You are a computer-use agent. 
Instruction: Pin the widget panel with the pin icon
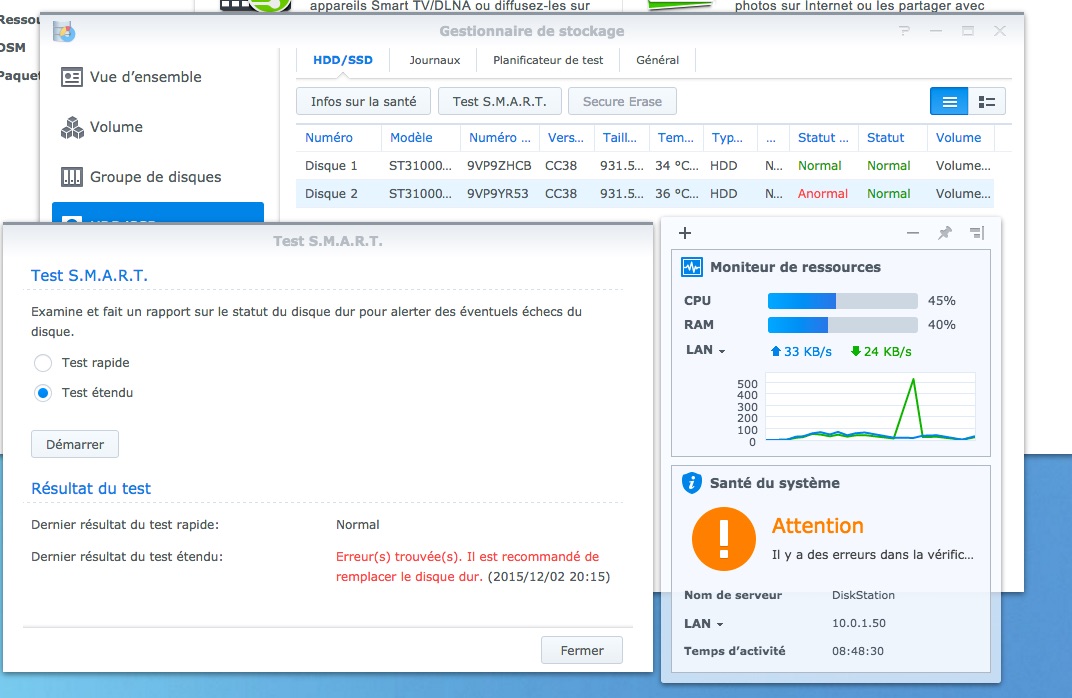click(x=945, y=233)
